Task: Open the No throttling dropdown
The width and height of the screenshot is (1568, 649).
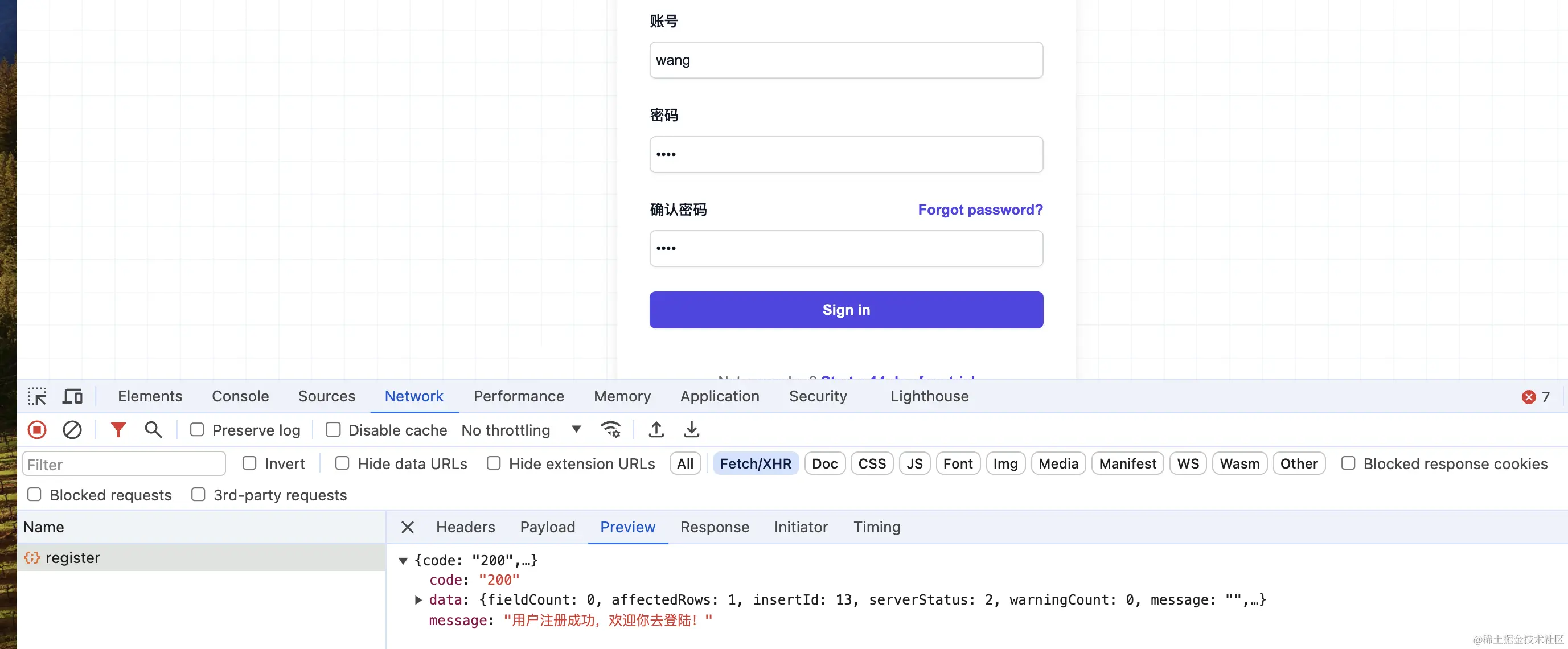Action: 522,430
